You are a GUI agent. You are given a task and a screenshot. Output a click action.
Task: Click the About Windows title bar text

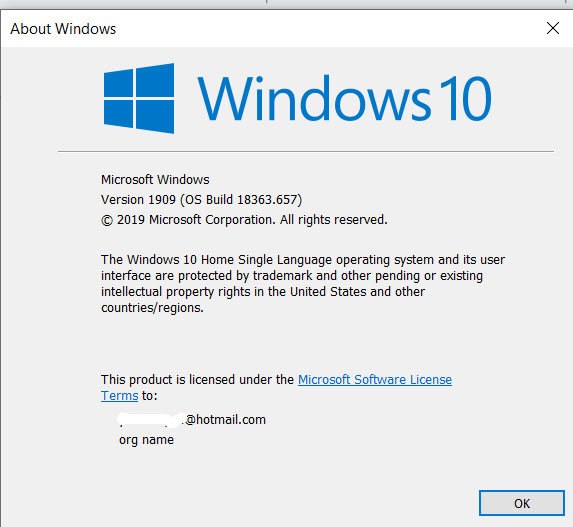[63, 29]
